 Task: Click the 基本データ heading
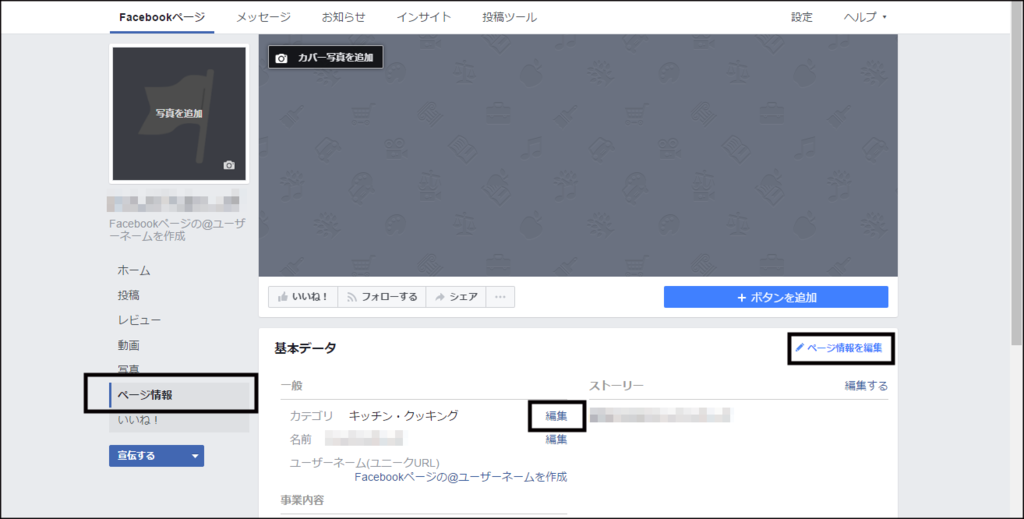pyautogui.click(x=306, y=348)
